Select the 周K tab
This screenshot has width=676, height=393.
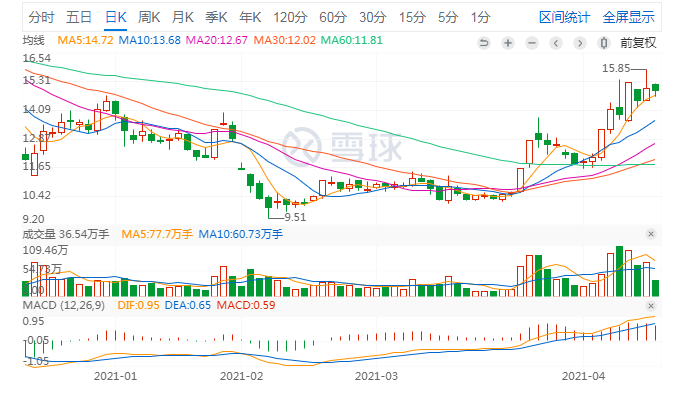149,18
